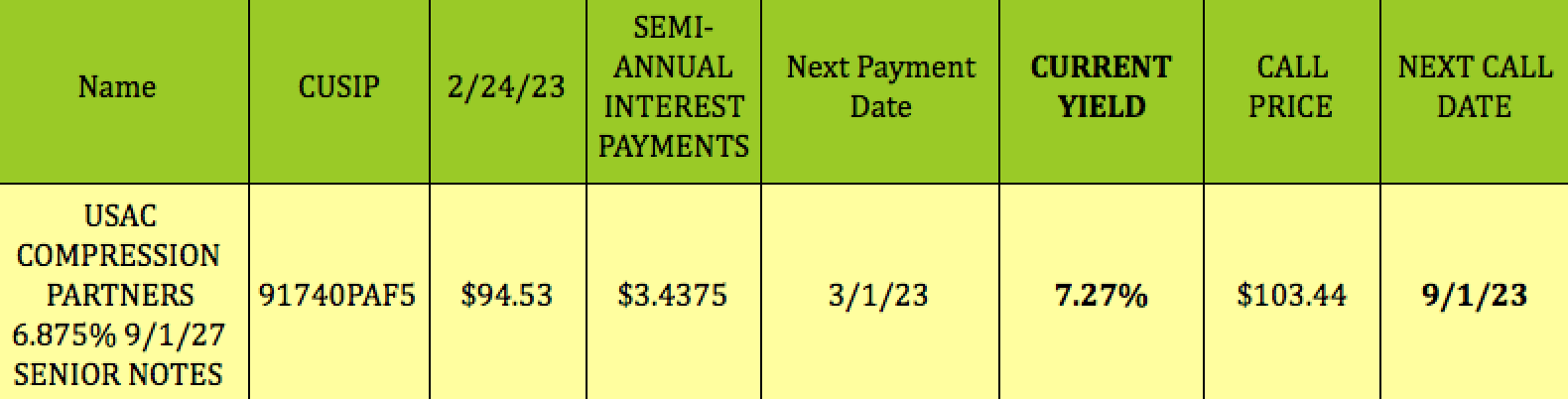Click the word SENIOR NOTES in name cell
Image resolution: width=1568 pixels, height=399 pixels.
118,374
